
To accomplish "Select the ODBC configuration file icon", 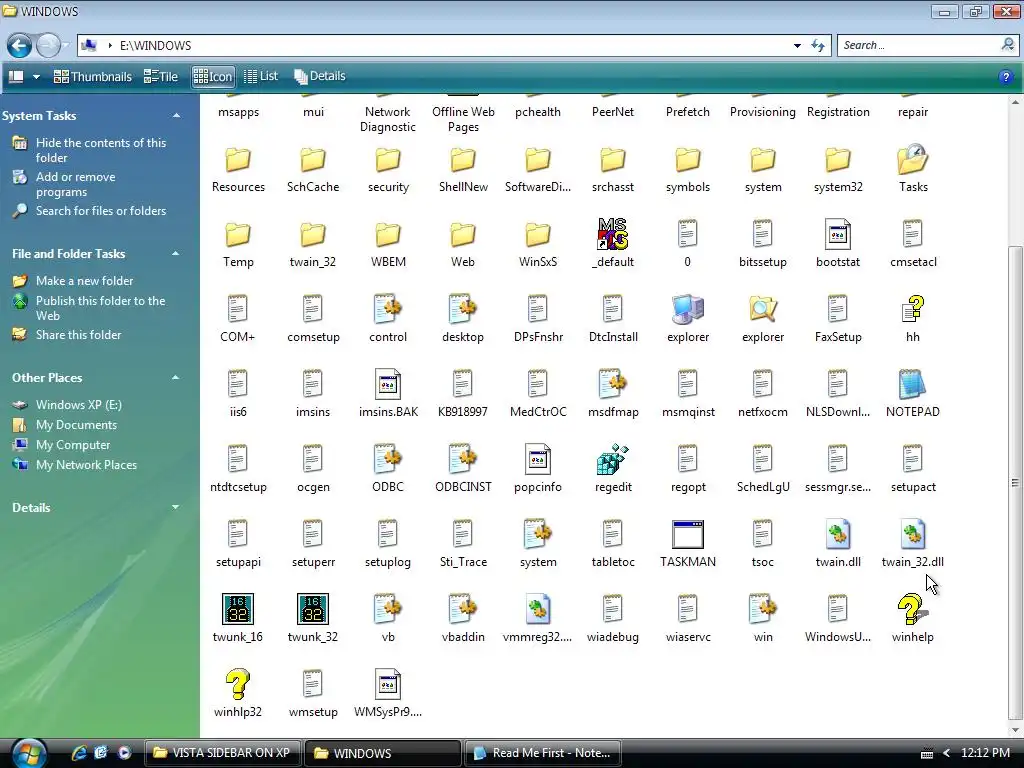I will (388, 460).
